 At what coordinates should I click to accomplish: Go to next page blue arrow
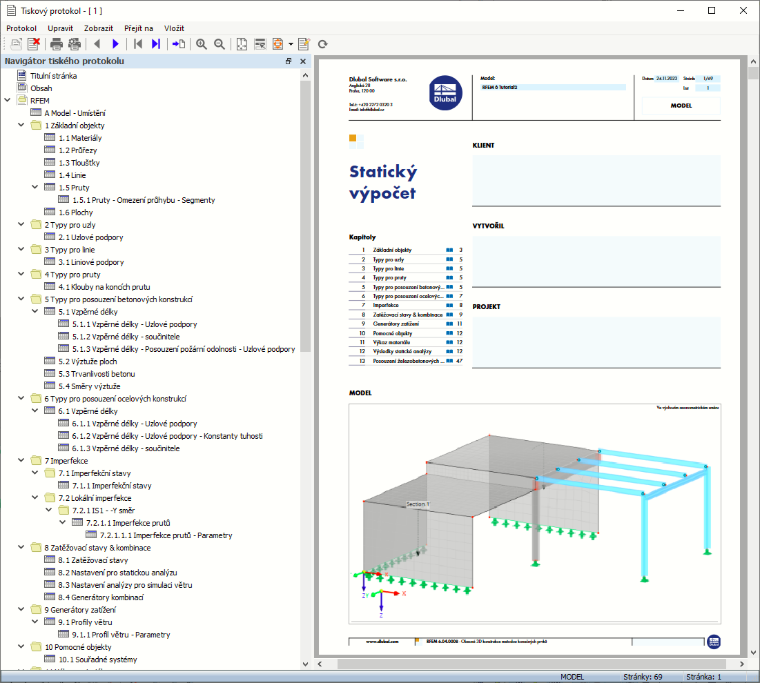(115, 44)
